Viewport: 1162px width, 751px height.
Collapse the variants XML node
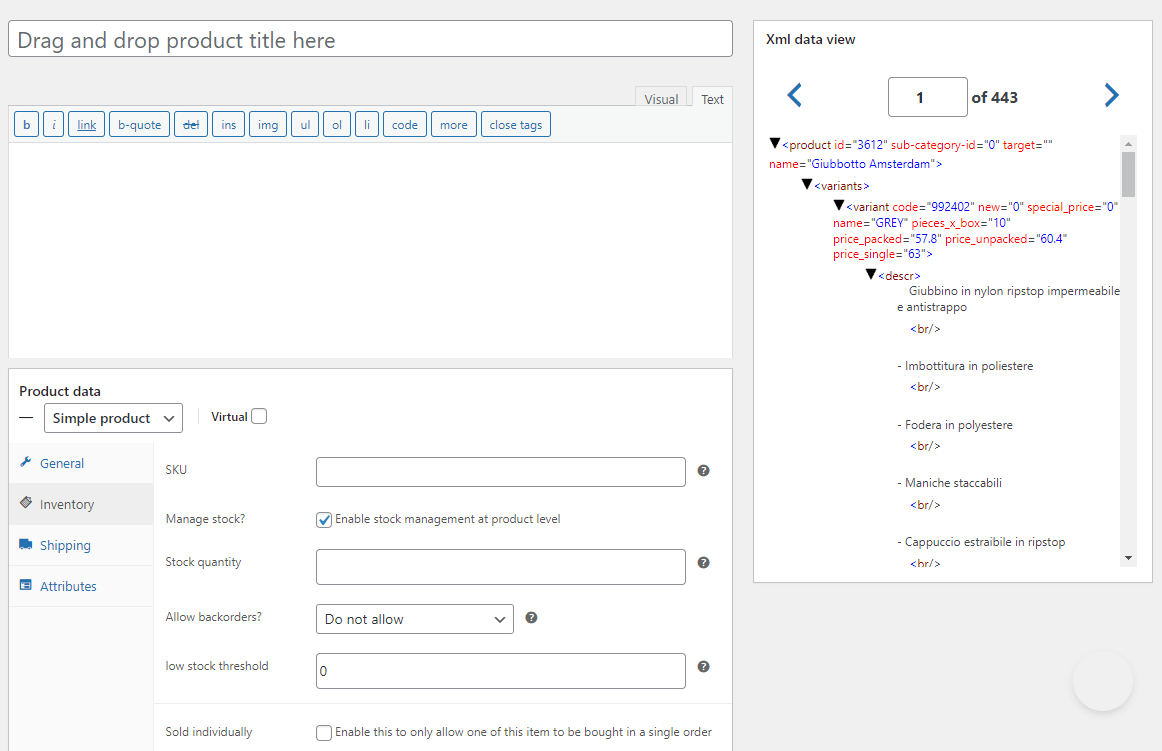(807, 184)
